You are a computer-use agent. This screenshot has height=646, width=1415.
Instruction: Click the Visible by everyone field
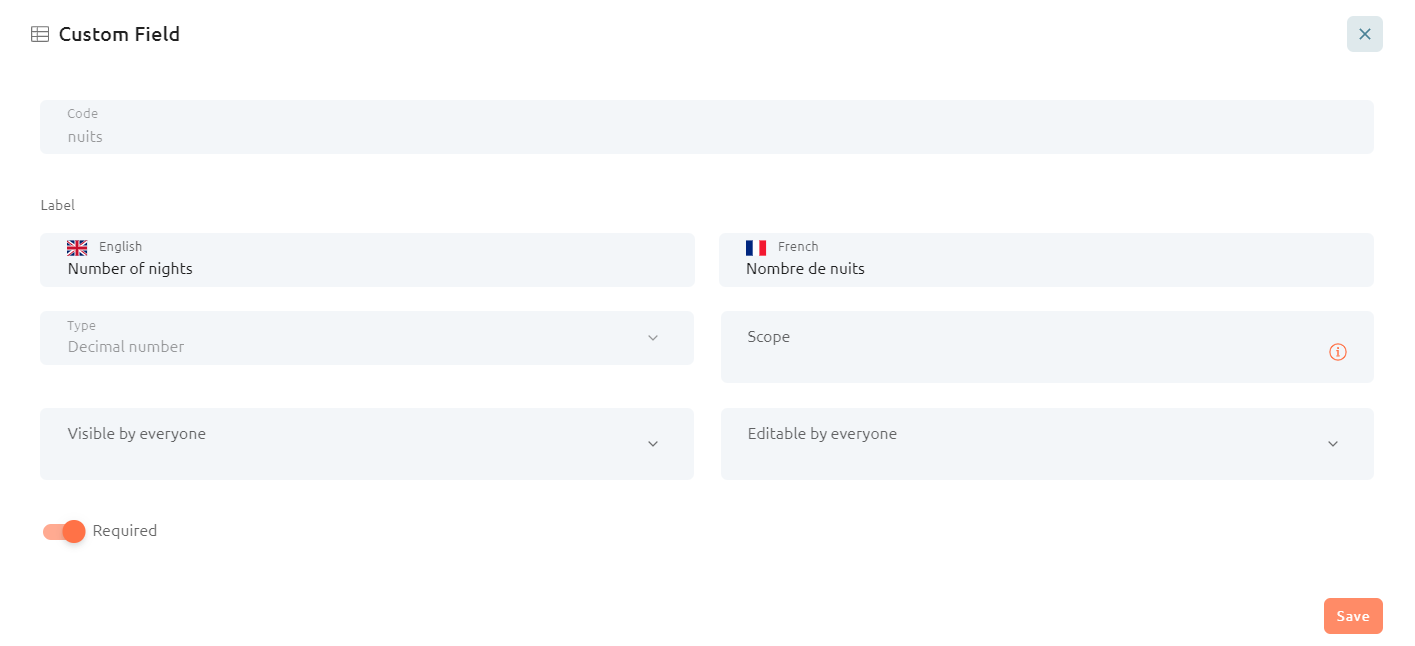[367, 444]
